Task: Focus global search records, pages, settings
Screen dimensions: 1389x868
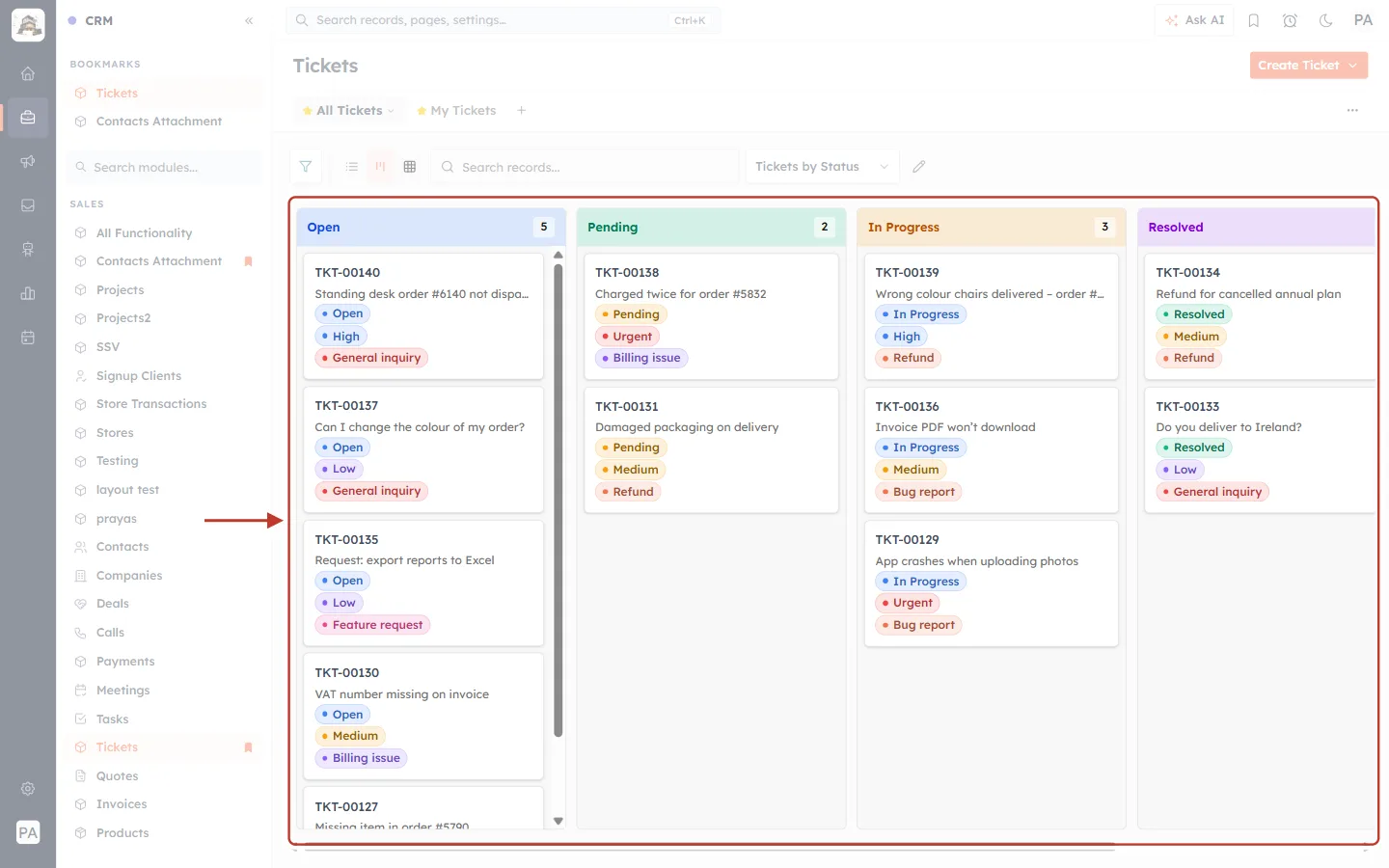Action: 503,20
